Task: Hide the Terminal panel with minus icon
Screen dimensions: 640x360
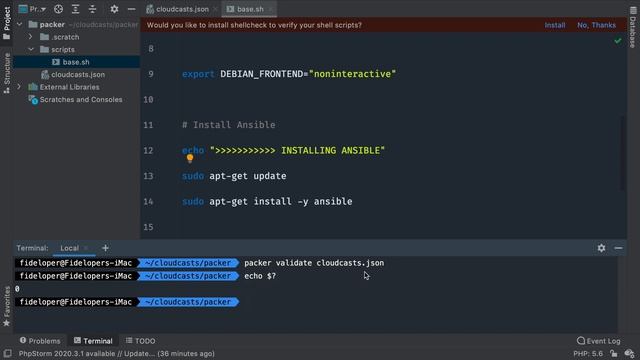Action: [x=618, y=248]
